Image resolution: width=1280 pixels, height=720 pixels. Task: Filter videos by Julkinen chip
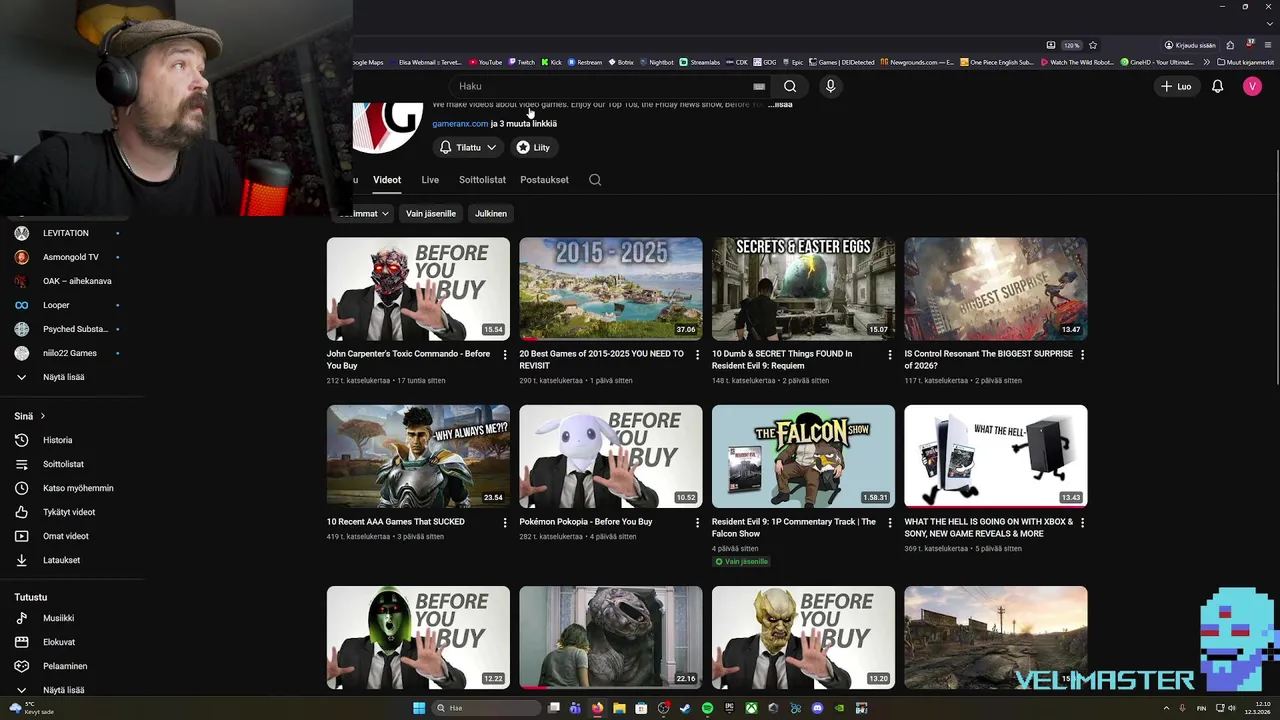[491, 213]
